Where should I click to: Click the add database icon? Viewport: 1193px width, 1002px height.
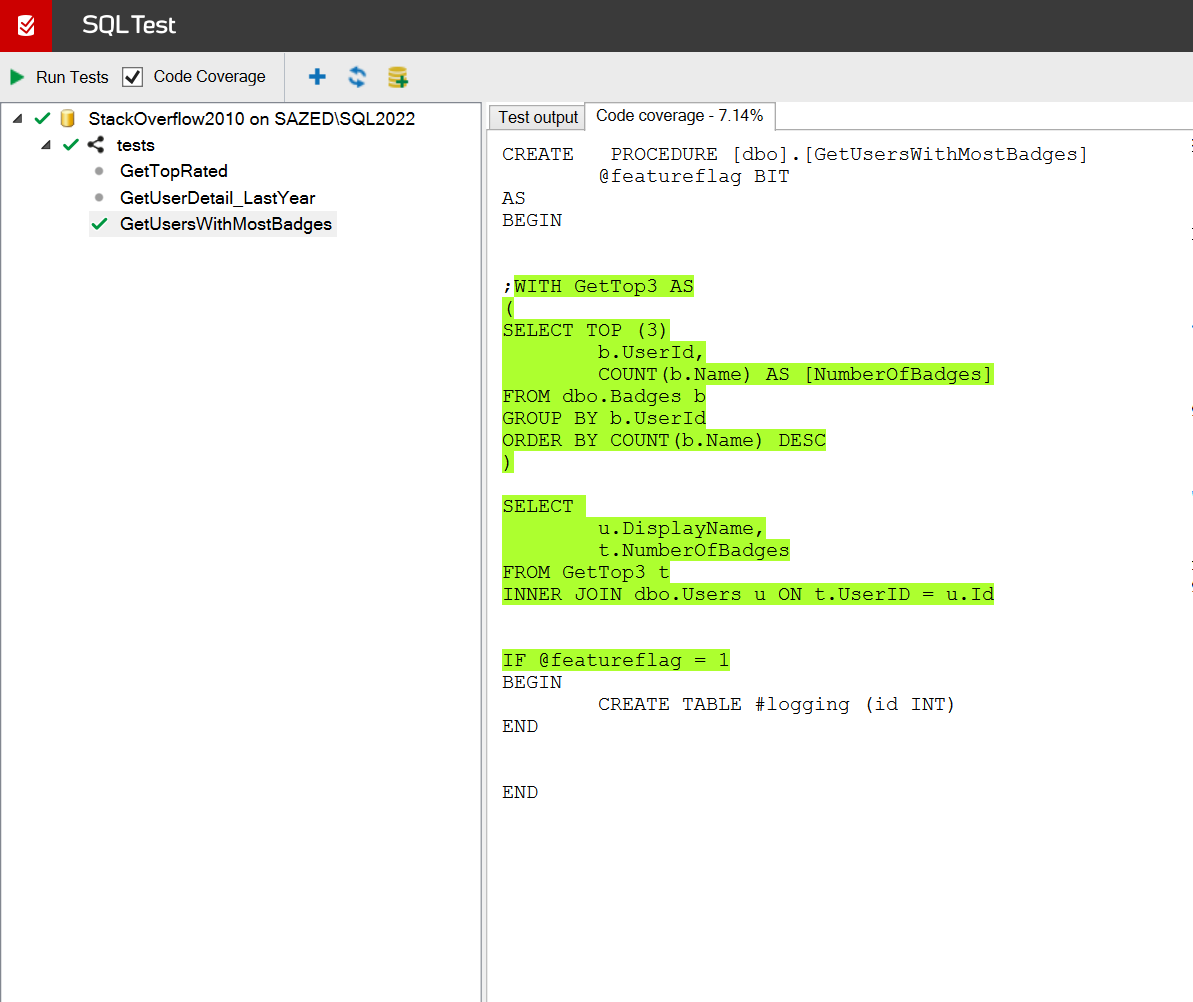pyautogui.click(x=398, y=77)
